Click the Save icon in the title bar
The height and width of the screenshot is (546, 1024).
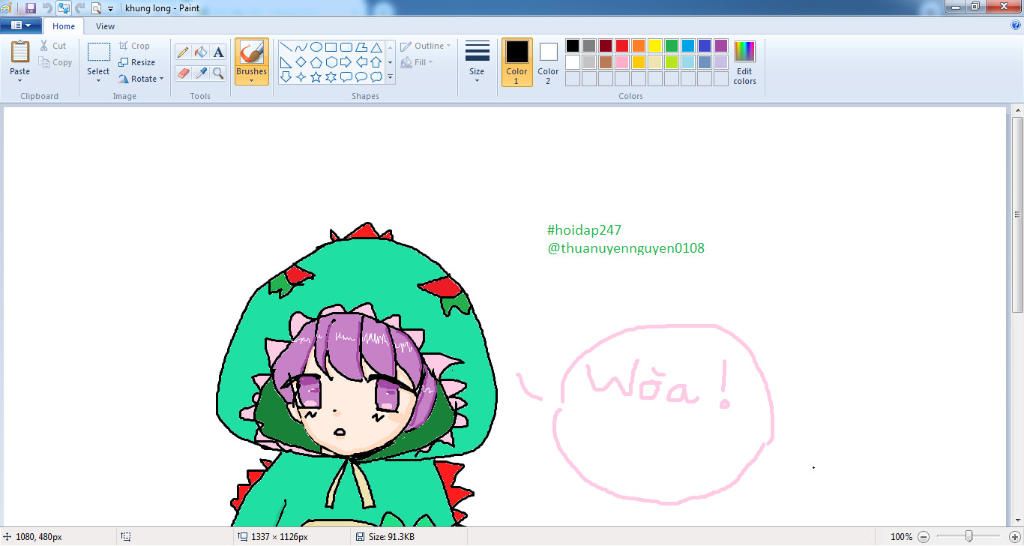pos(30,8)
